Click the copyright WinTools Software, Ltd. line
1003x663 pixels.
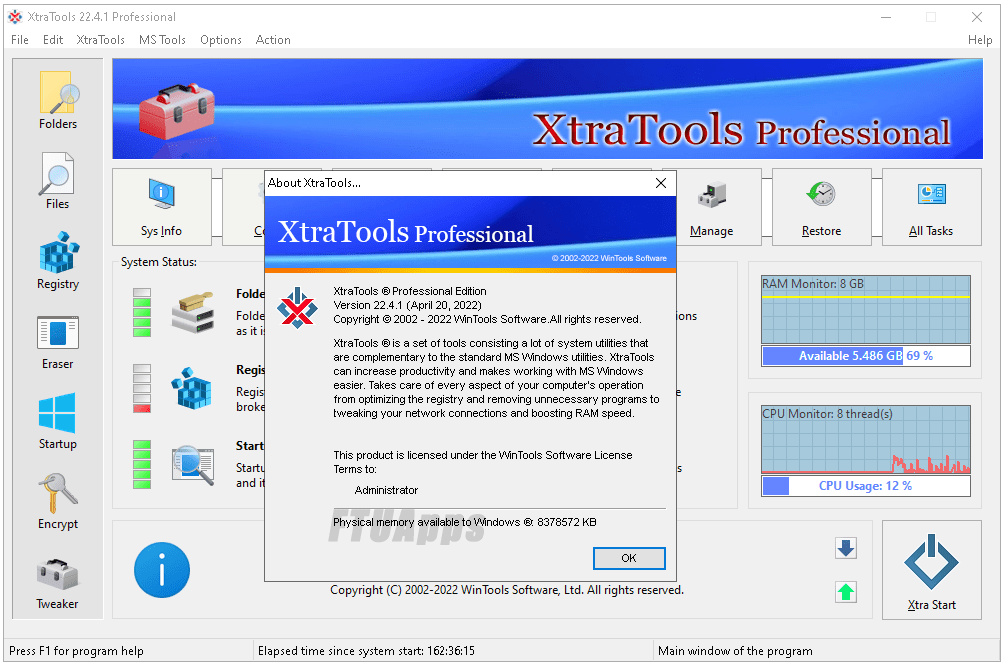507,590
